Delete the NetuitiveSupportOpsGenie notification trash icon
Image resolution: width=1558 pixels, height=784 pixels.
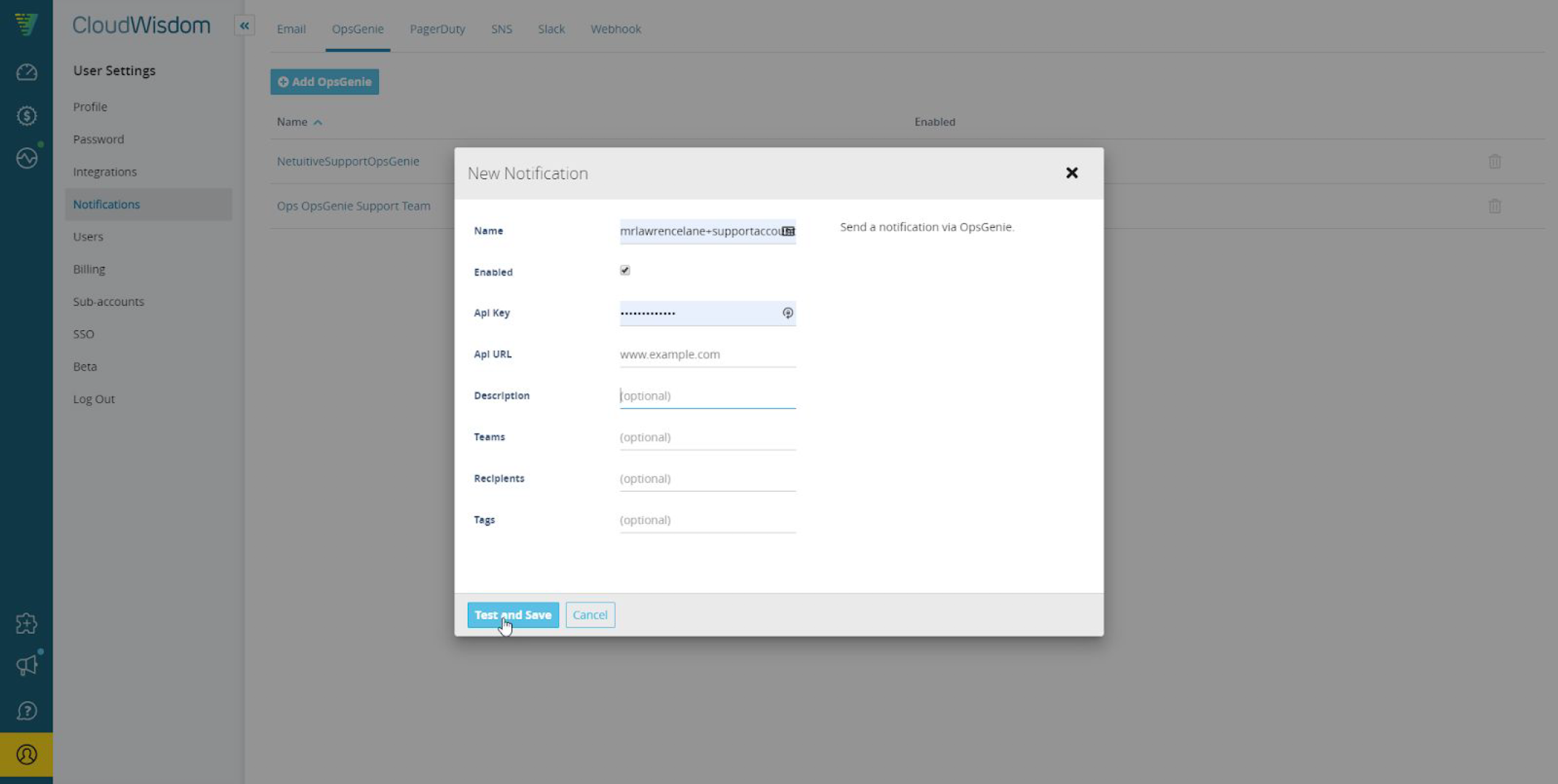click(x=1495, y=161)
